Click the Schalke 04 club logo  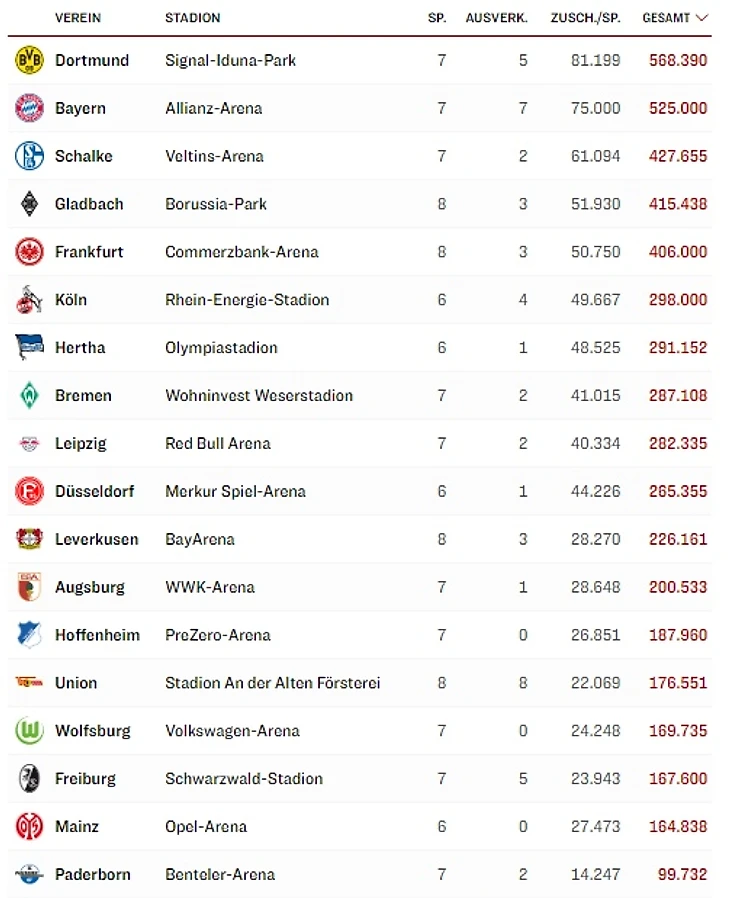(x=29, y=156)
